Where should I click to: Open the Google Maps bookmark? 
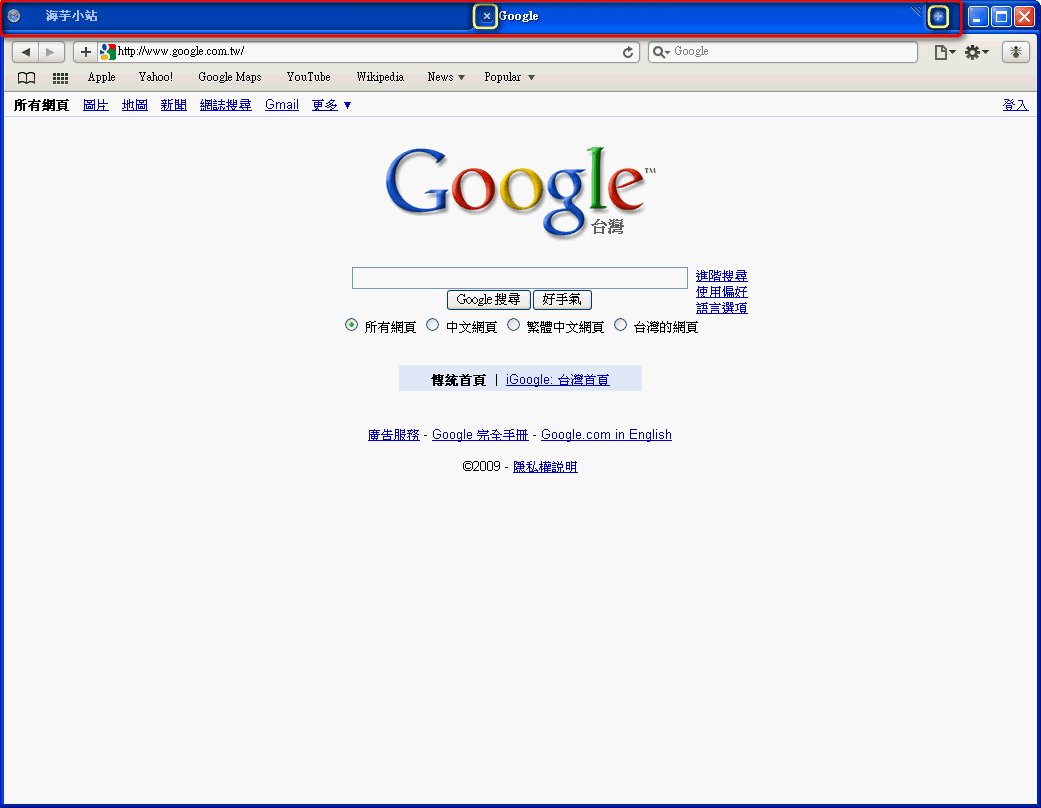(230, 77)
